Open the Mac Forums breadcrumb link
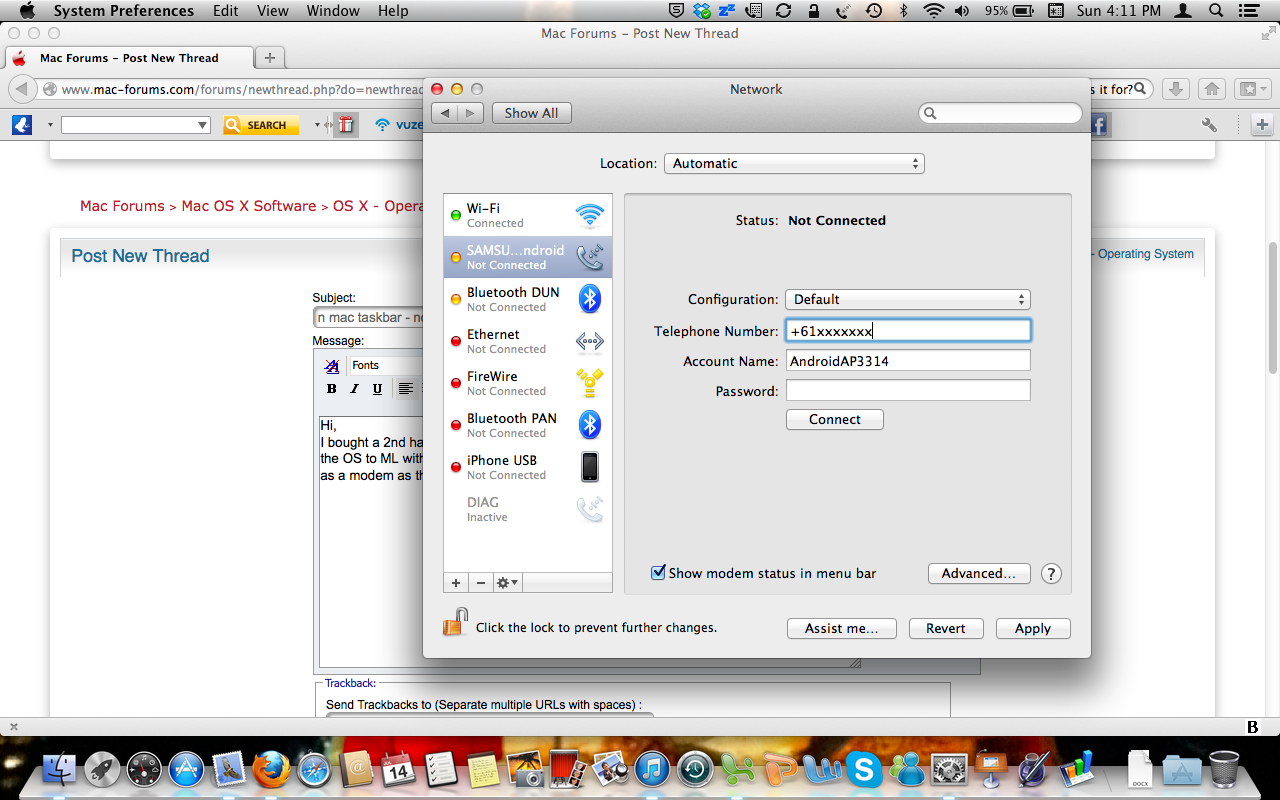This screenshot has height=800, width=1280. pyautogui.click(x=122, y=206)
